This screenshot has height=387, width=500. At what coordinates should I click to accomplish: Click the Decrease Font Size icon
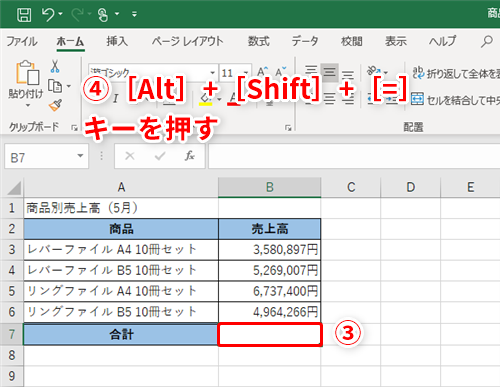tap(280, 72)
